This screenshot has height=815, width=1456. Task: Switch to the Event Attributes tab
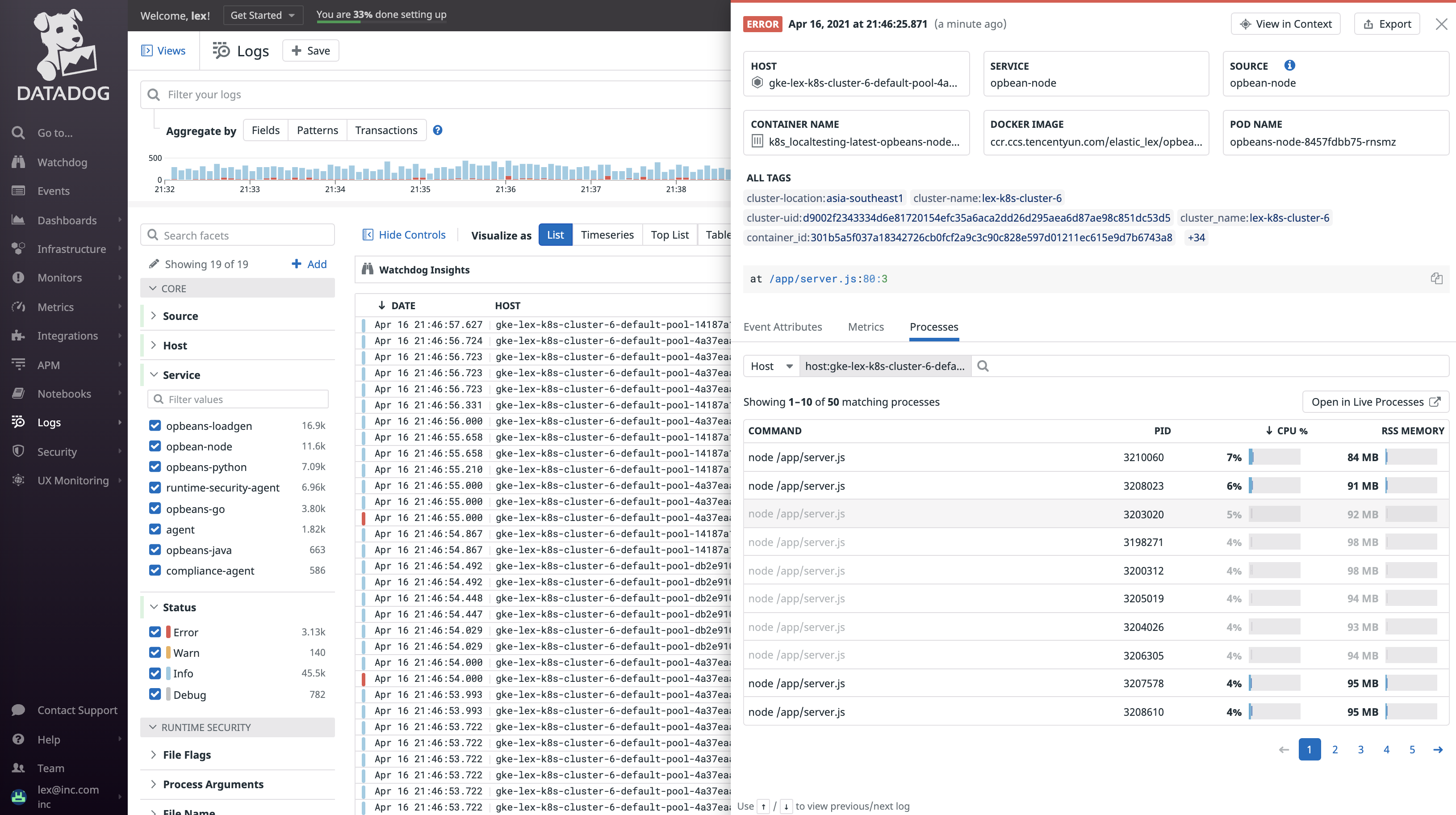pos(783,327)
